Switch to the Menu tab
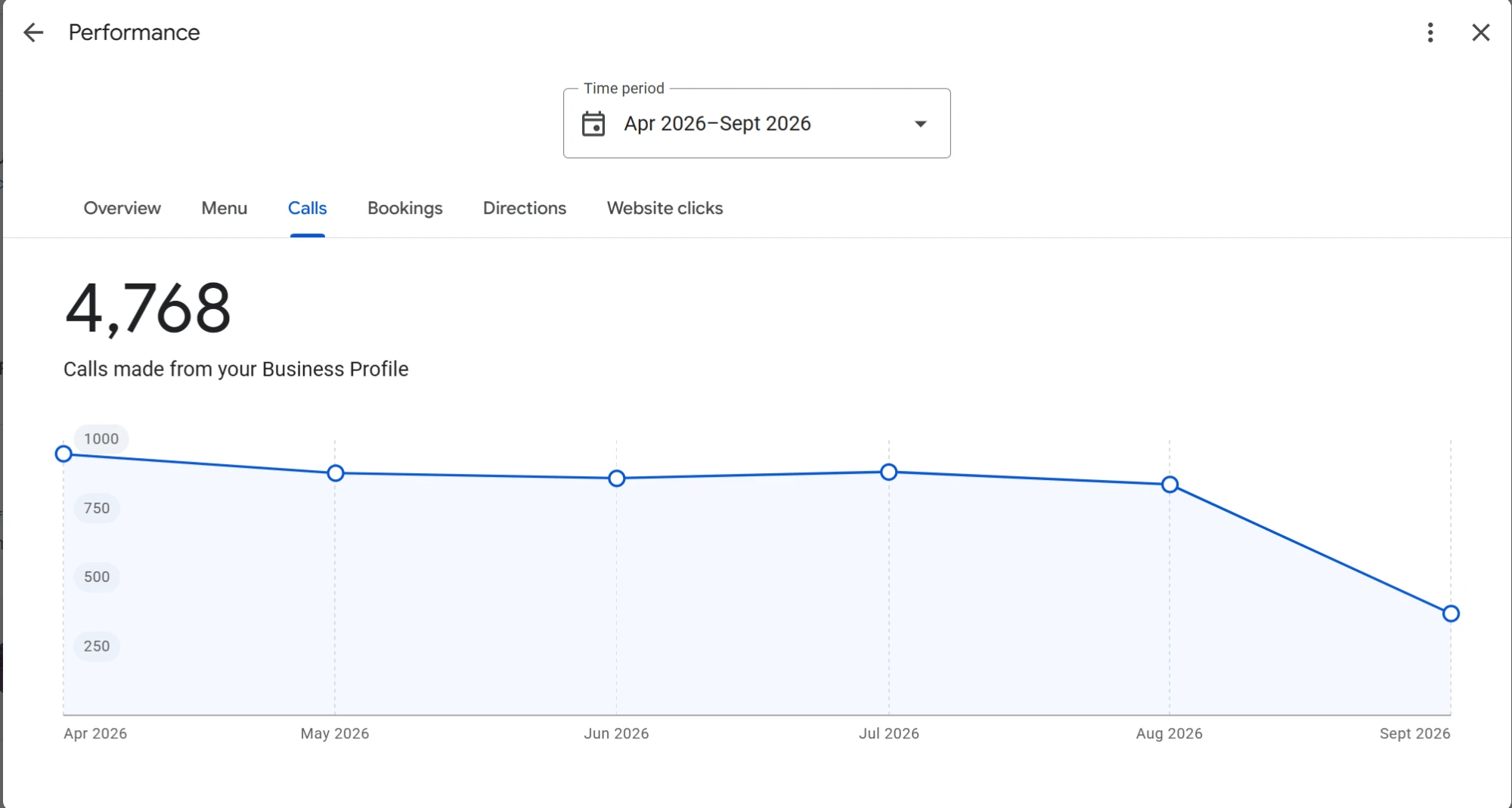This screenshot has height=808, width=1512. [x=224, y=208]
